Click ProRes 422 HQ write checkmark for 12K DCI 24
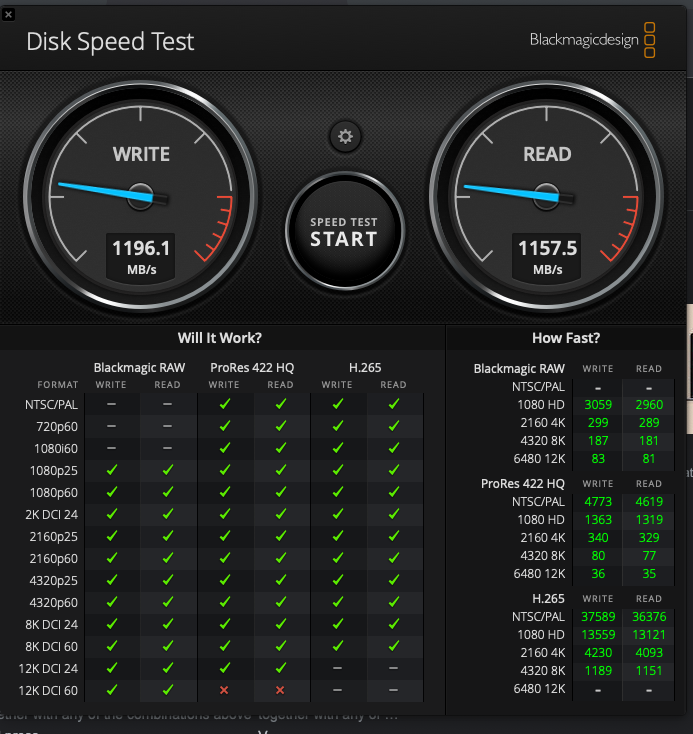This screenshot has height=734, width=693. tap(225, 668)
